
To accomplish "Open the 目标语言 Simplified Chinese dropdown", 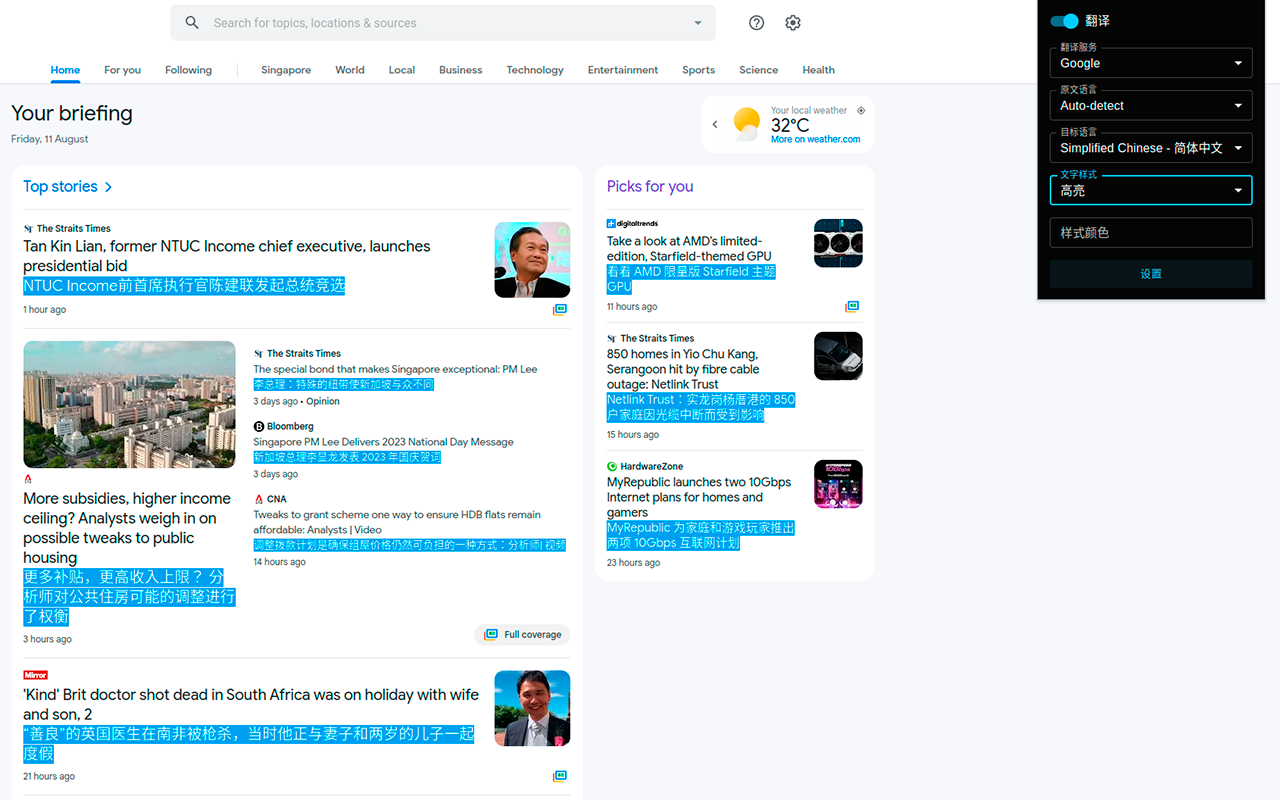I will (1150, 148).
